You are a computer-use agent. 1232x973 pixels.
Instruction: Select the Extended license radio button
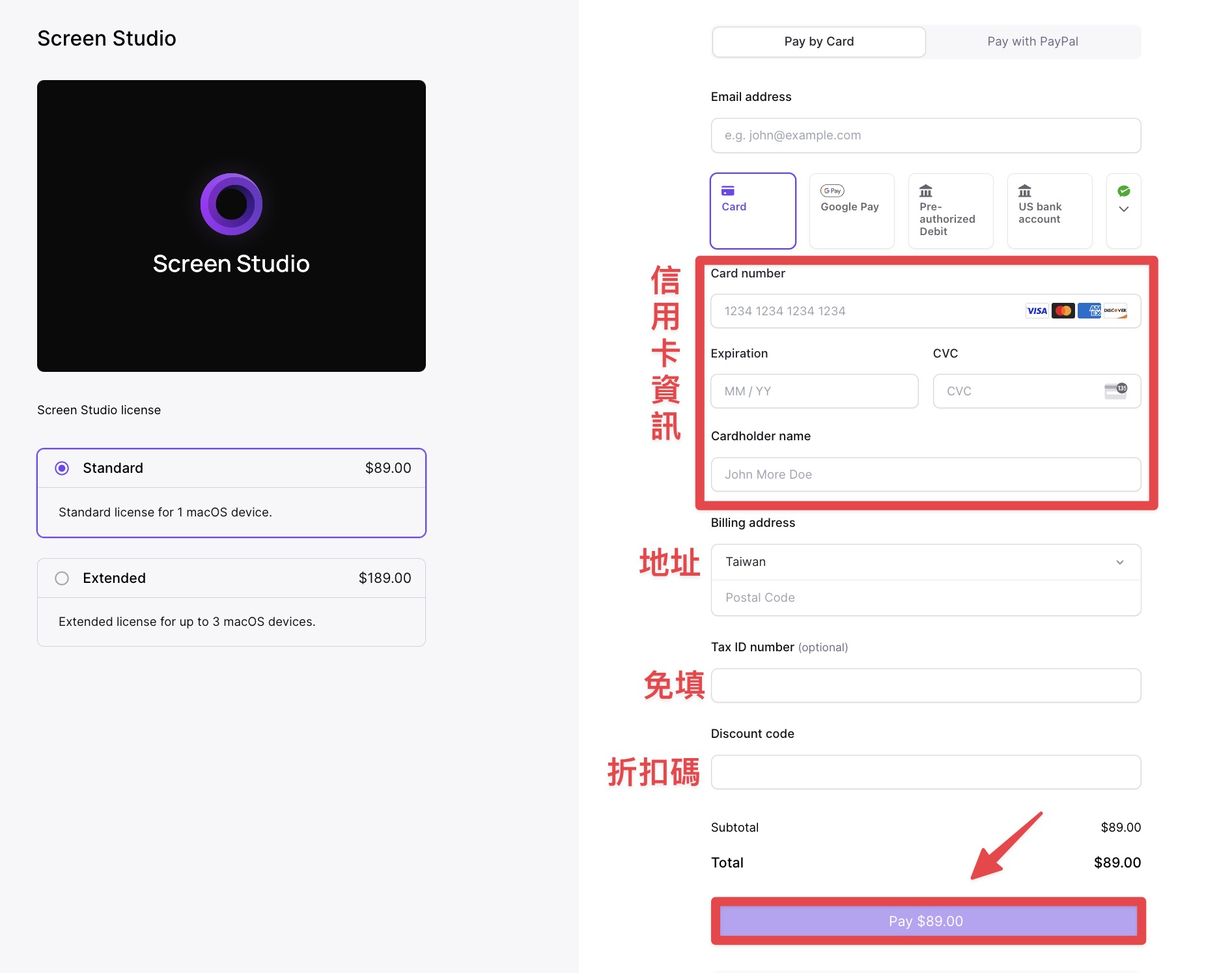[62, 578]
